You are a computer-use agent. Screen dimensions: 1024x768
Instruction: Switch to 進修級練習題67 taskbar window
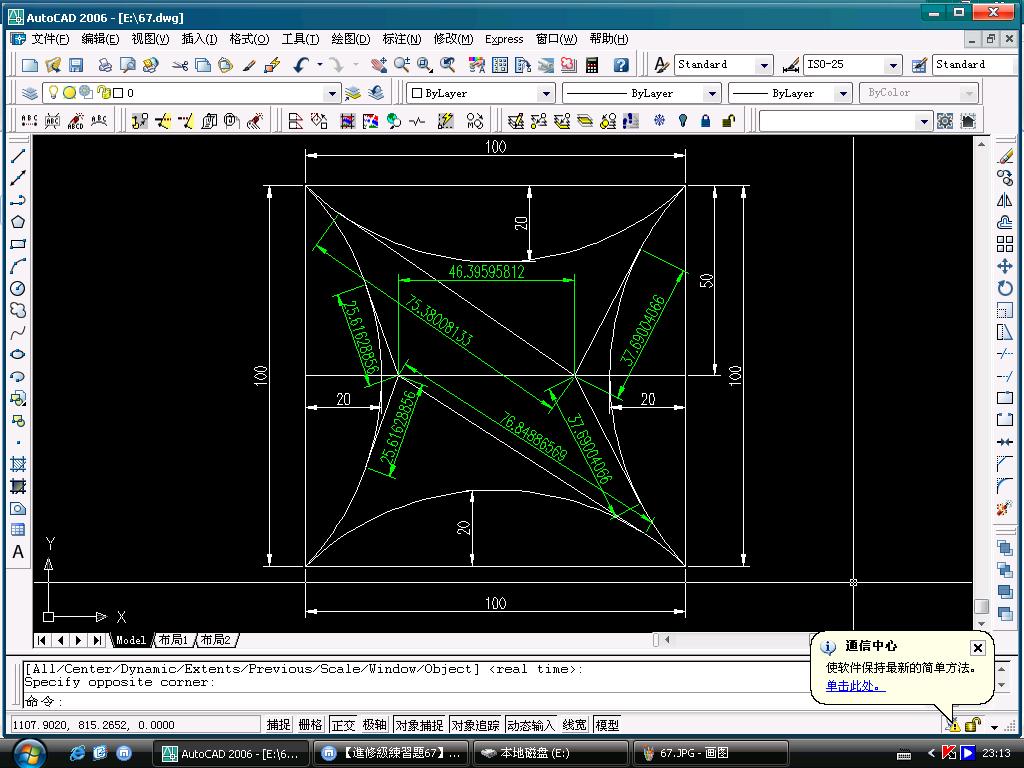[x=391, y=754]
